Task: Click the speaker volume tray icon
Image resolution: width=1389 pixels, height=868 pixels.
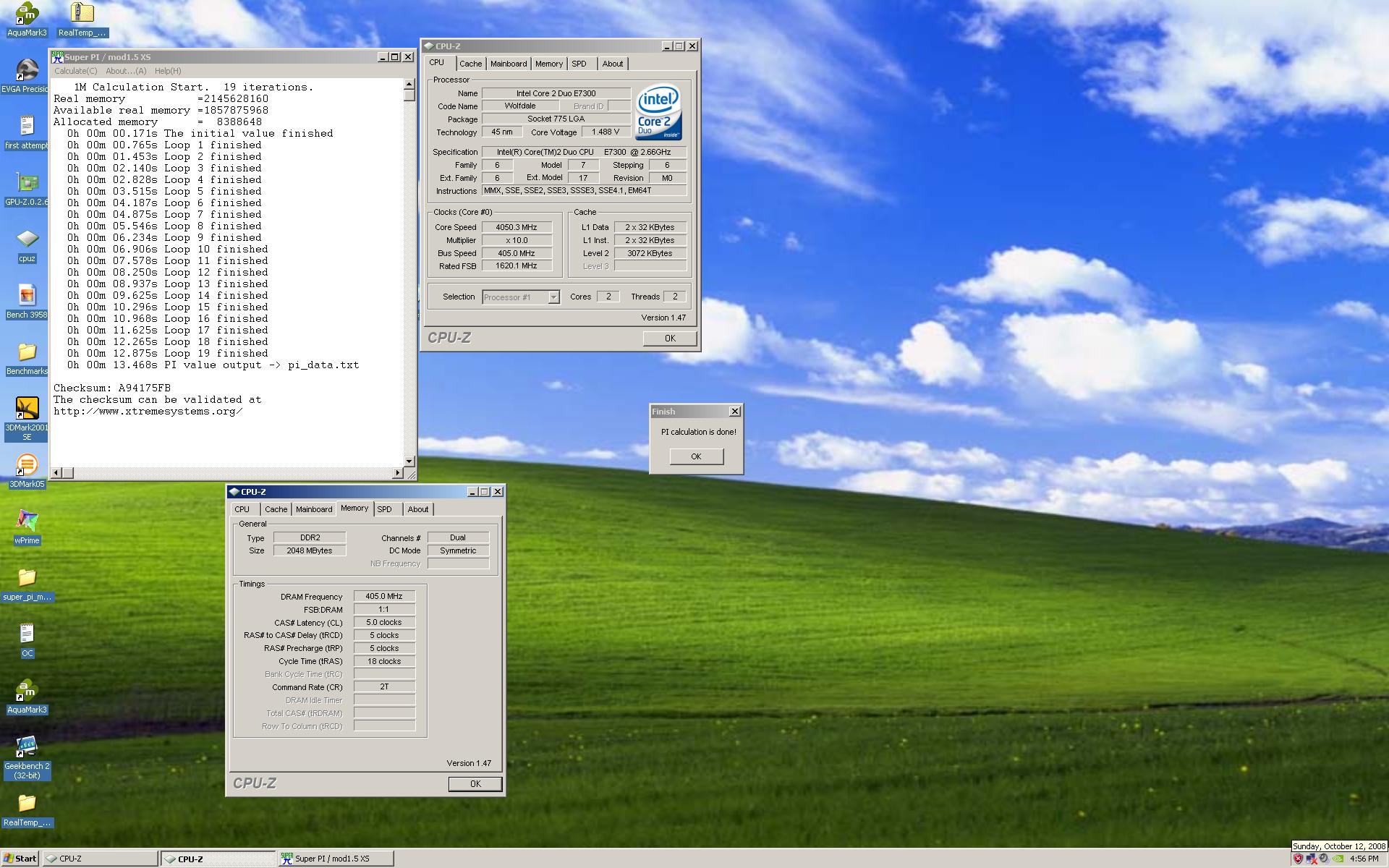Action: click(x=1324, y=859)
